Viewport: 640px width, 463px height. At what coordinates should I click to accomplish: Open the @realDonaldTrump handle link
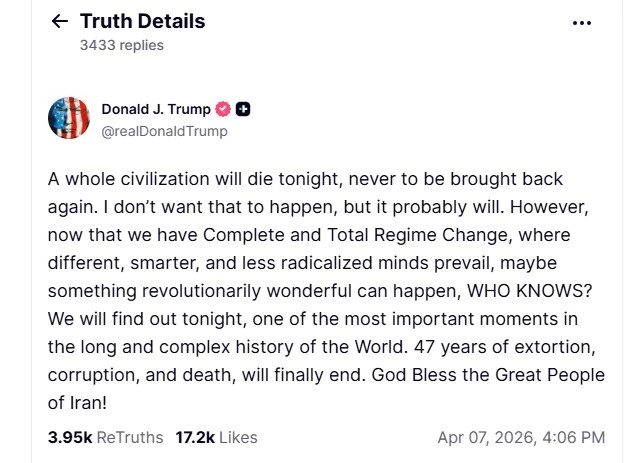[164, 131]
